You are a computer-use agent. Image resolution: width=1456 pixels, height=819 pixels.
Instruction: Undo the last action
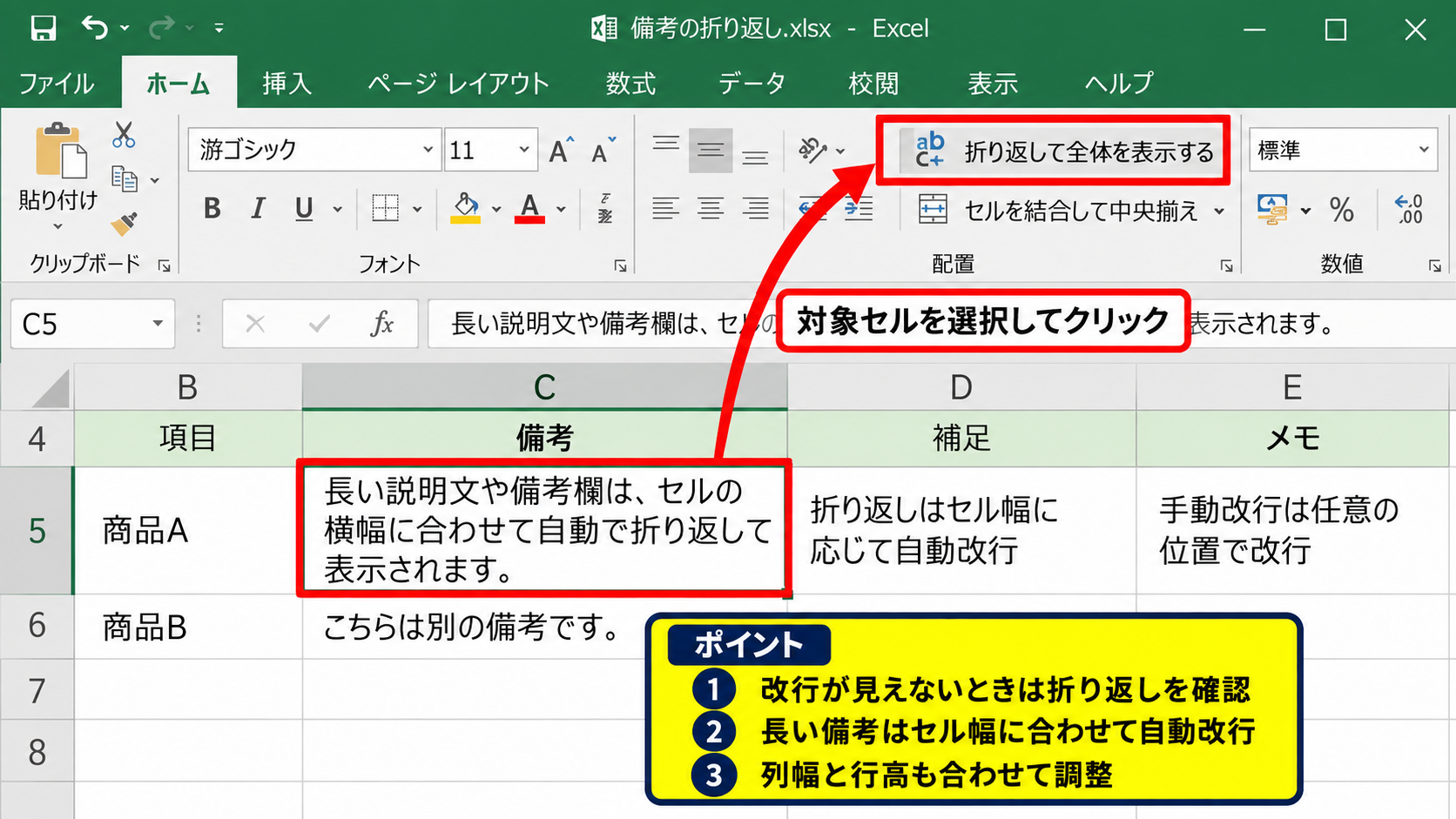coord(94,28)
